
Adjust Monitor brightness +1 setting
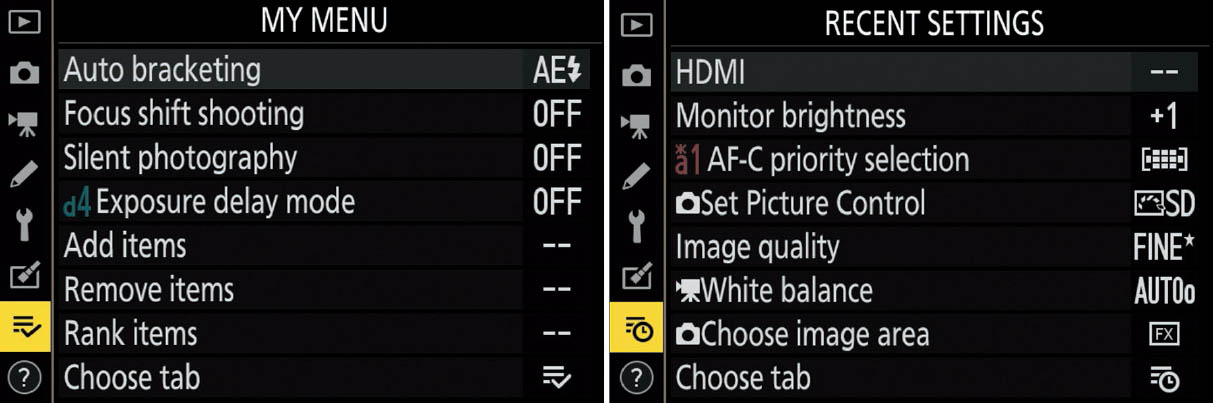[x=1164, y=116]
